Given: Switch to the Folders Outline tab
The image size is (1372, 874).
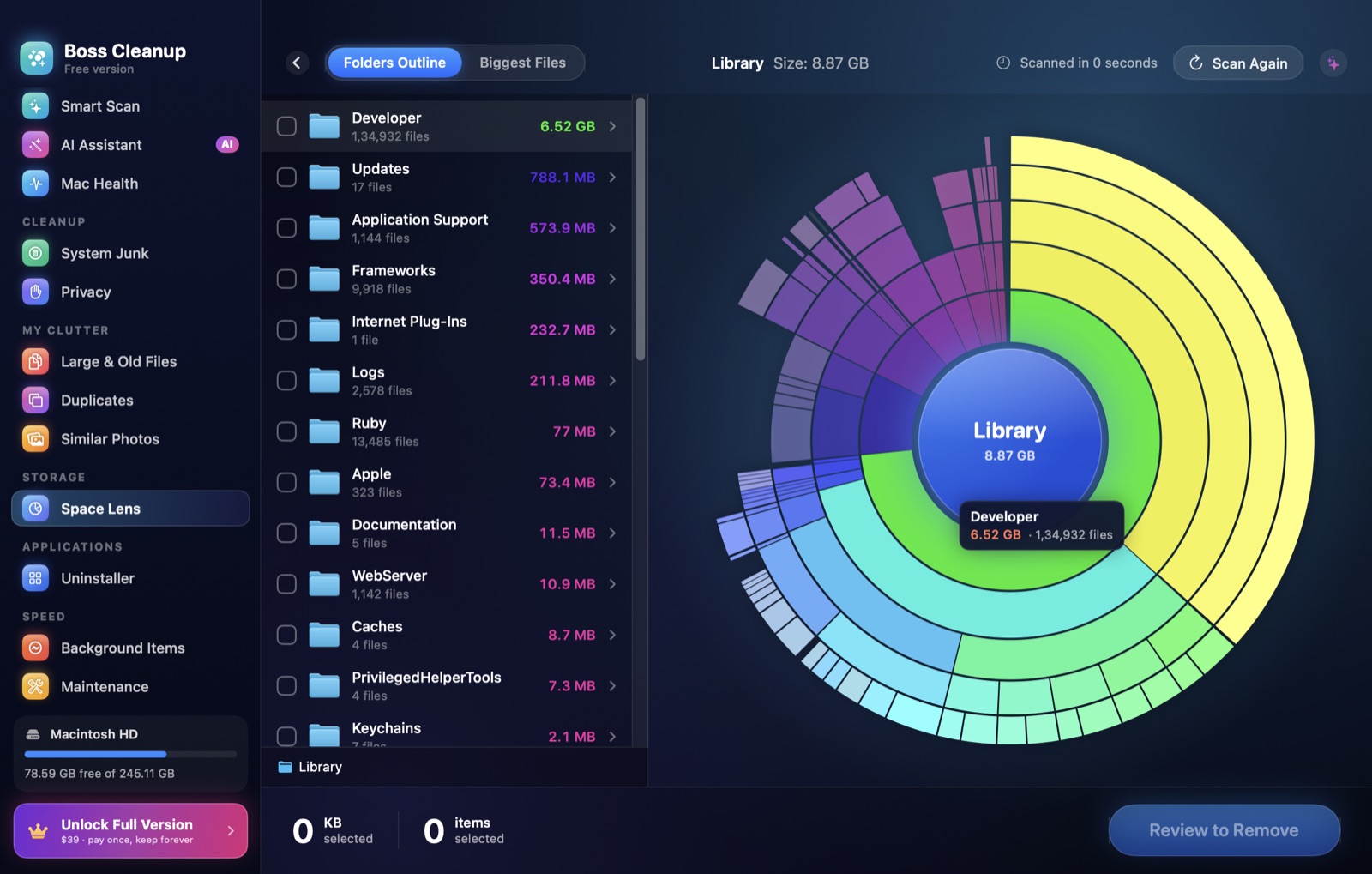Looking at the screenshot, I should (x=394, y=63).
